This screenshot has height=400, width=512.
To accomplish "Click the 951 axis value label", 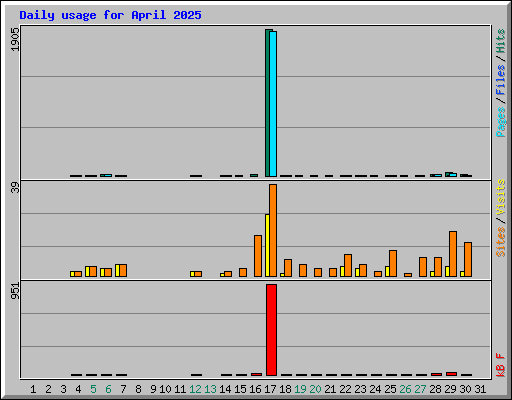I will [15, 291].
